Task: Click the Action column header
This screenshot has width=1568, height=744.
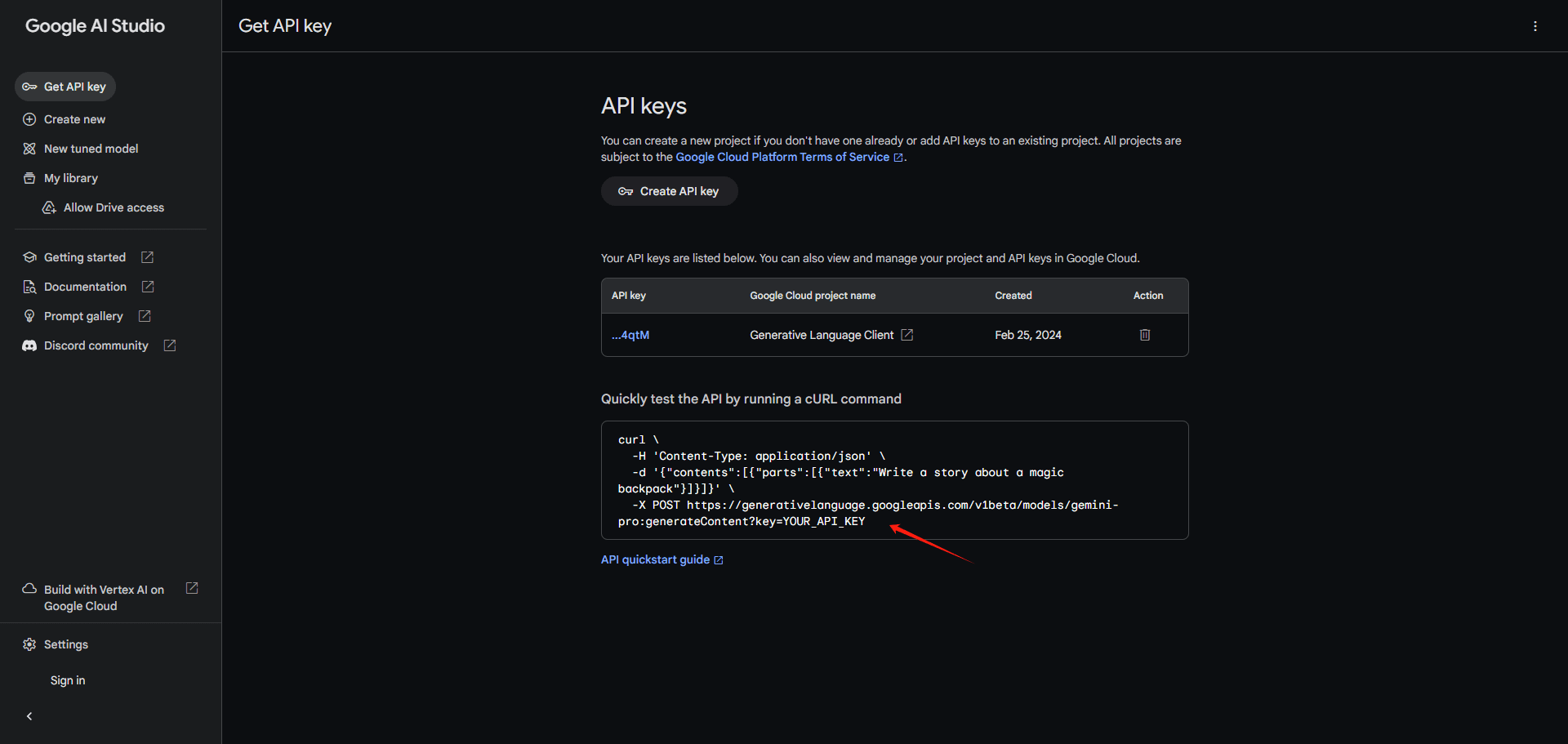Action: point(1148,296)
